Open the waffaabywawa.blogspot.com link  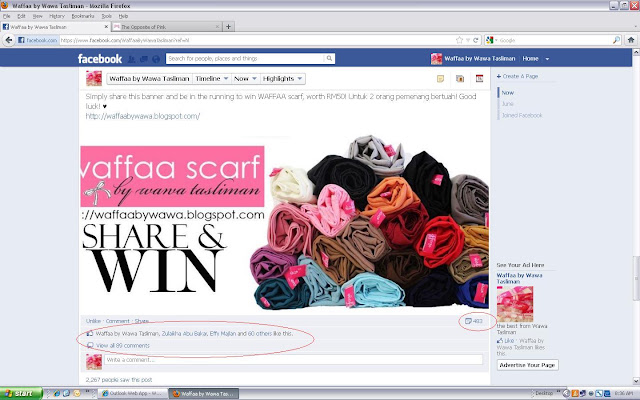coord(143,116)
